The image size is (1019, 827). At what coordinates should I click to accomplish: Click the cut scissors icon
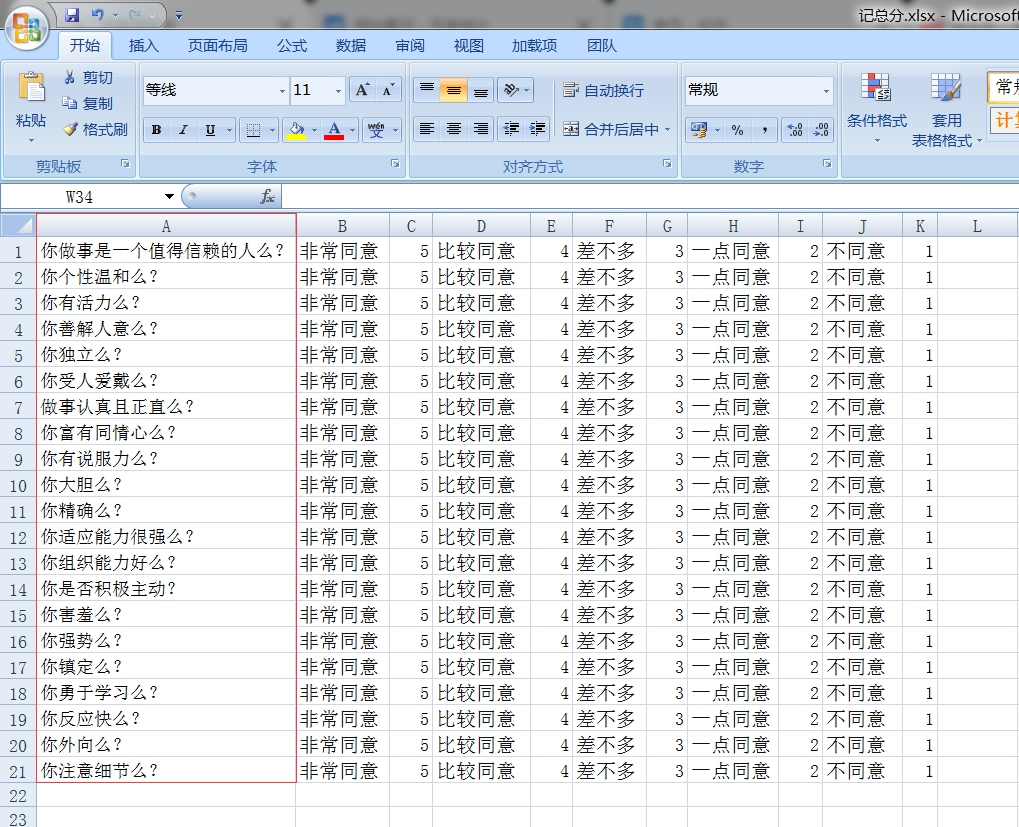(70, 77)
